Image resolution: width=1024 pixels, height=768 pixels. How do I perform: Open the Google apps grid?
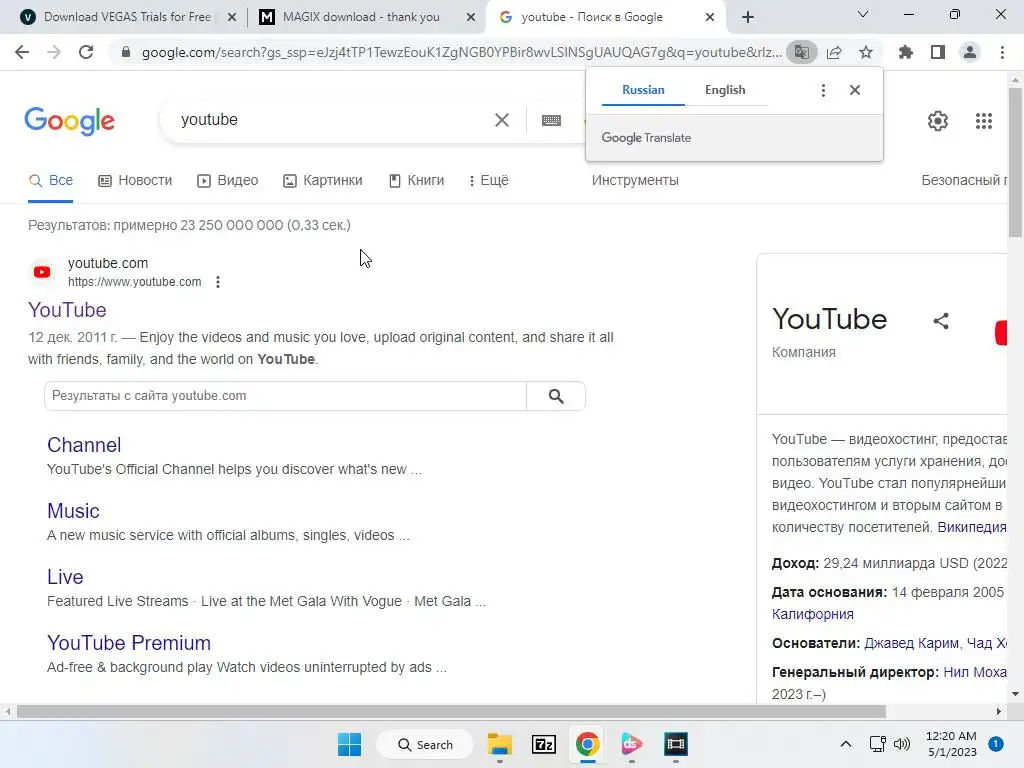[984, 121]
